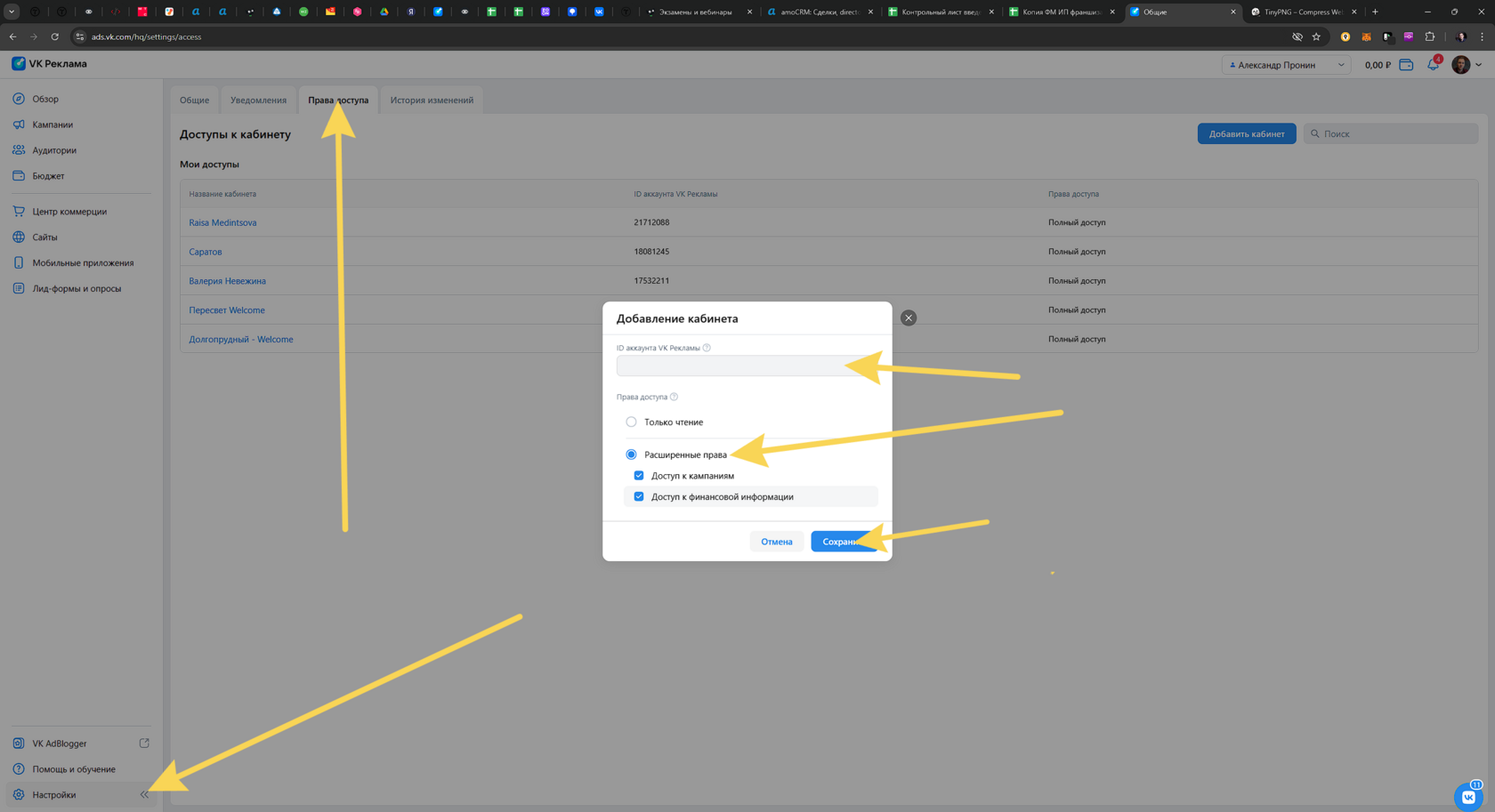Image resolution: width=1495 pixels, height=812 pixels.
Task: Open Сайты in the sidebar
Action: tap(44, 237)
